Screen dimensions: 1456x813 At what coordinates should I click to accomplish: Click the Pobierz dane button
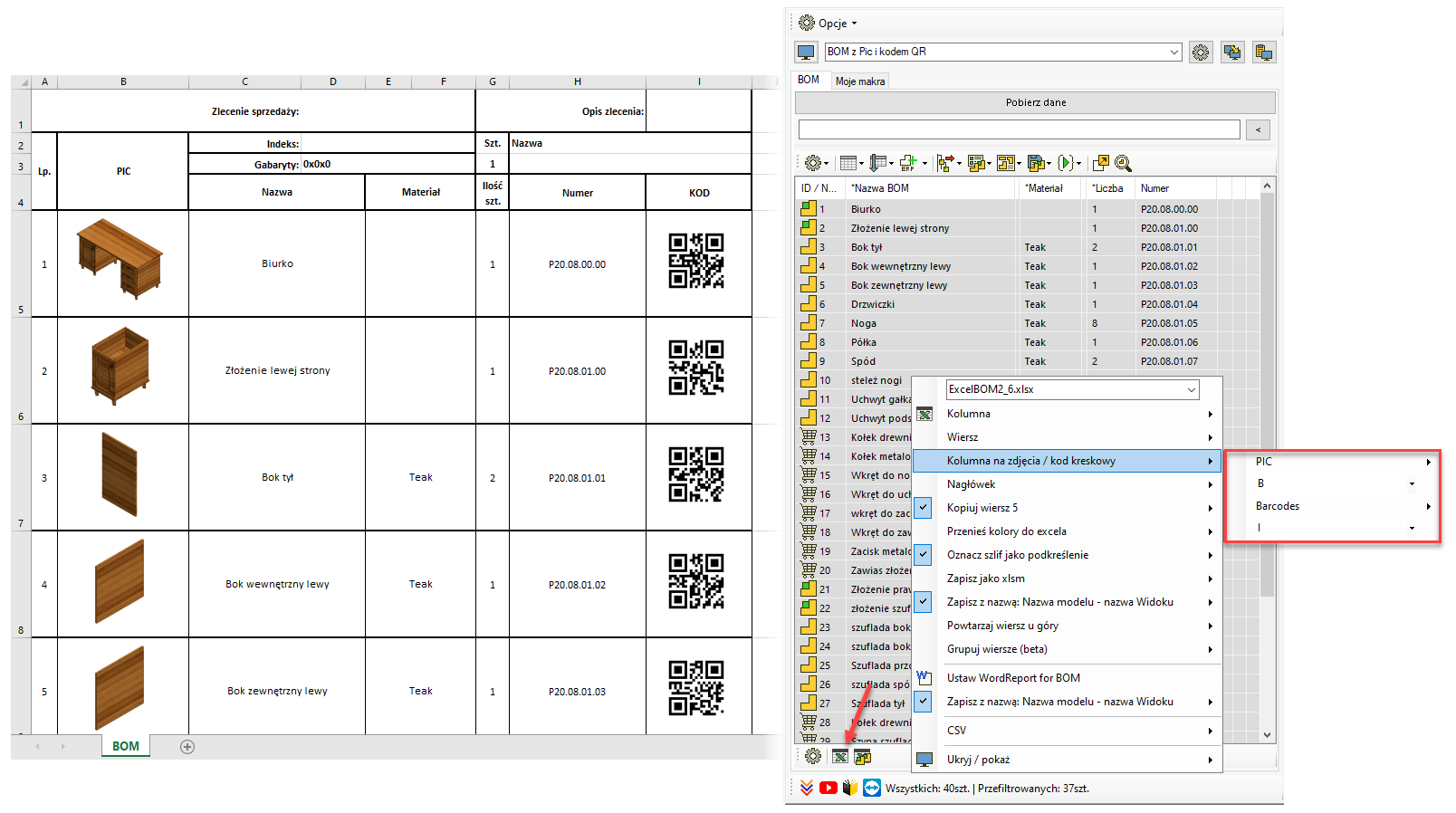click(x=1035, y=102)
